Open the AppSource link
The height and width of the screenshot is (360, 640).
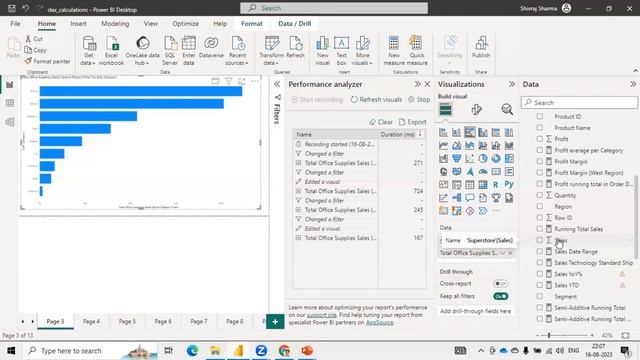coord(380,322)
